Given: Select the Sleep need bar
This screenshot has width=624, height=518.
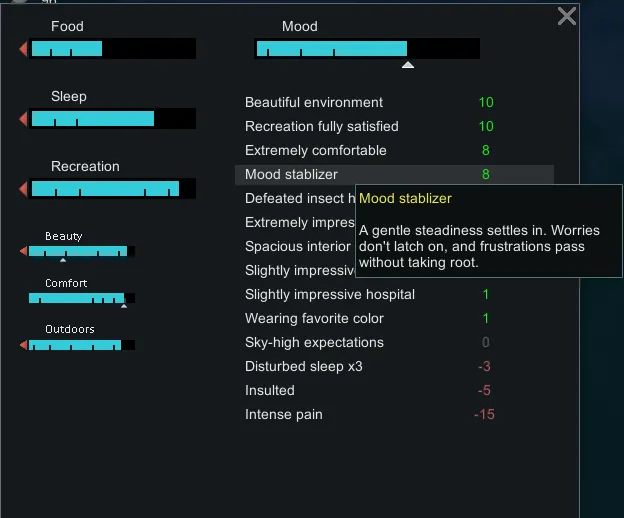Looking at the screenshot, I should [x=112, y=119].
